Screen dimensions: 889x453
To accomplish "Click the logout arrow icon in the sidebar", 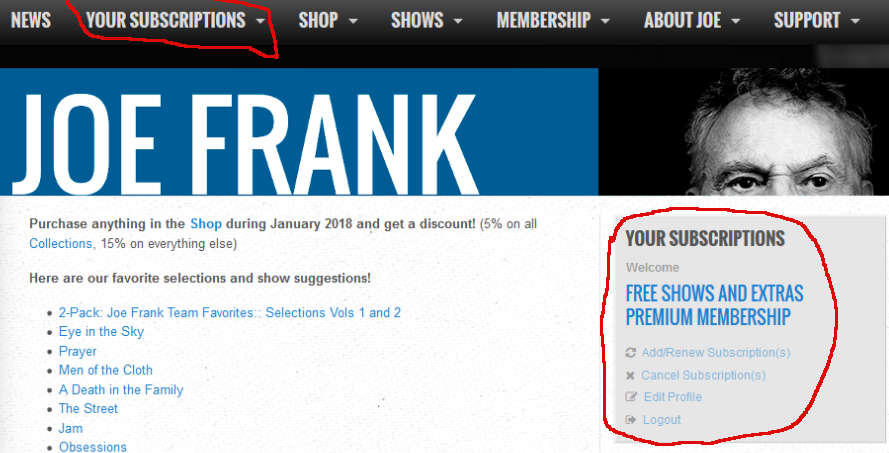I will [x=630, y=420].
